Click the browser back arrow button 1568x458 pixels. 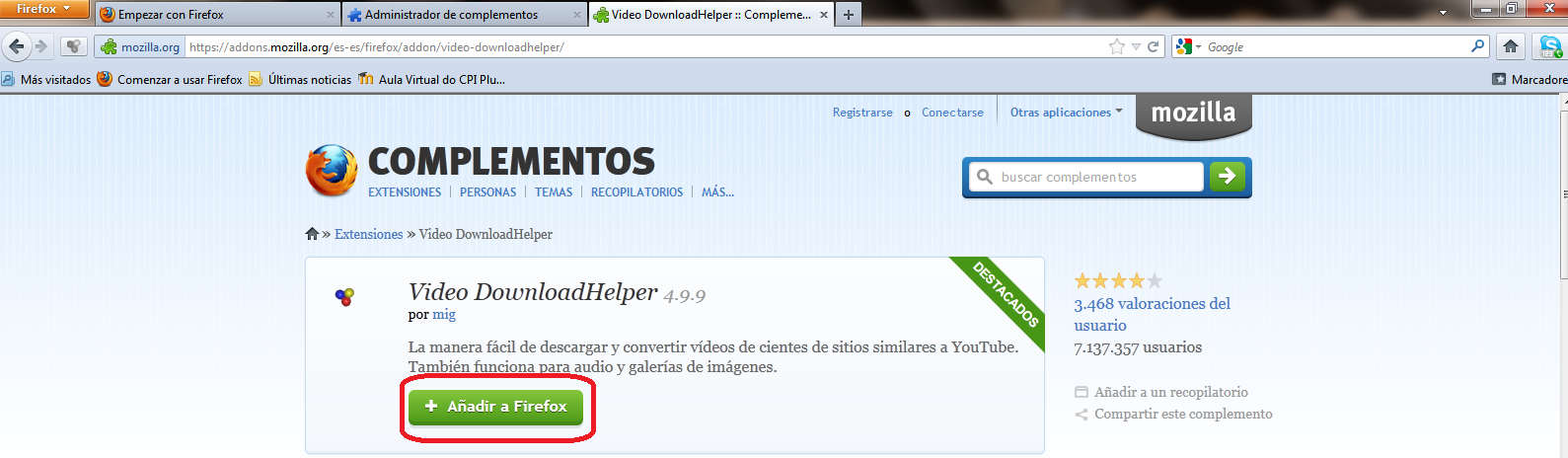click(x=17, y=46)
